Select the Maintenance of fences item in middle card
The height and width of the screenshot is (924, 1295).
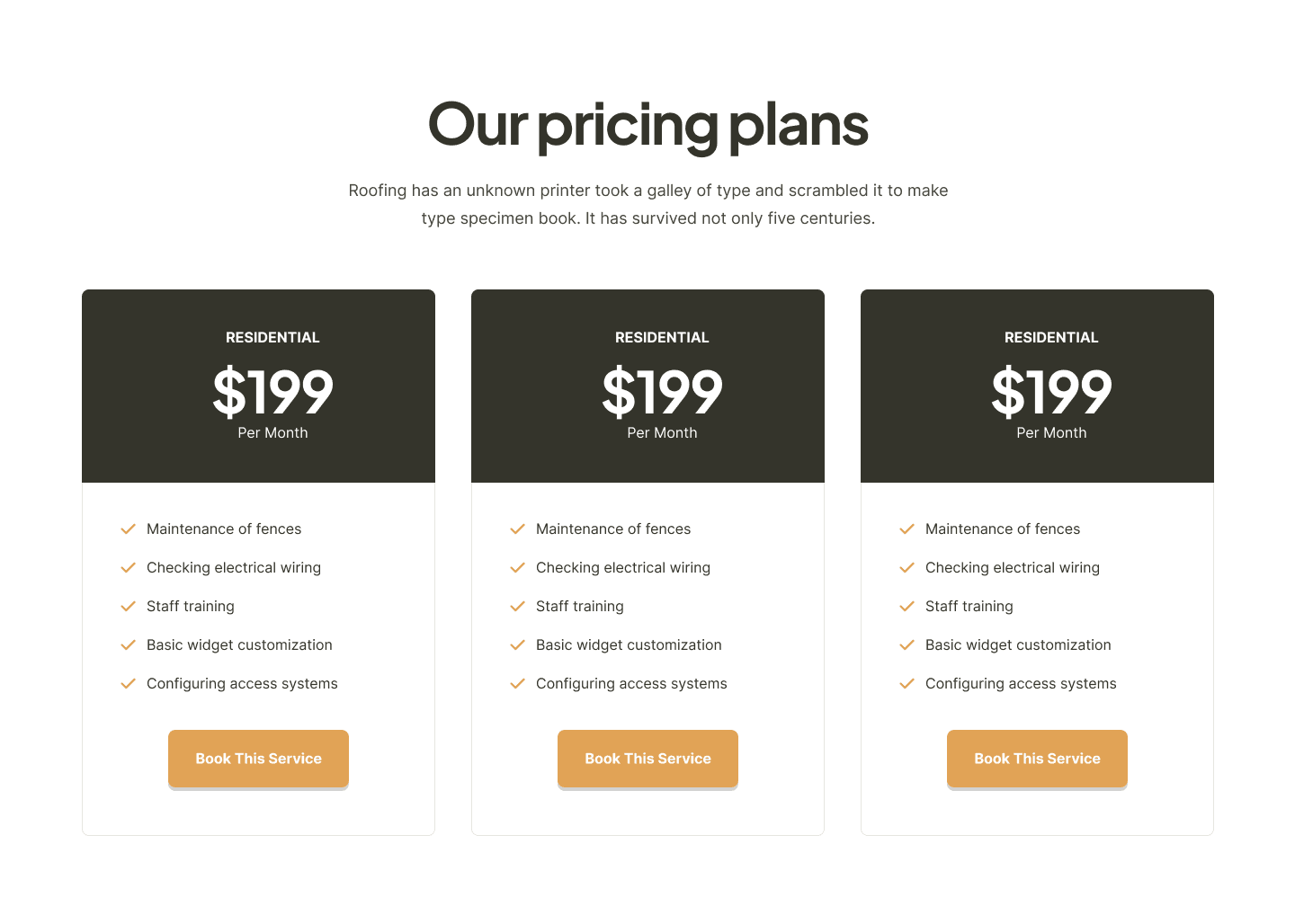pyautogui.click(x=613, y=529)
